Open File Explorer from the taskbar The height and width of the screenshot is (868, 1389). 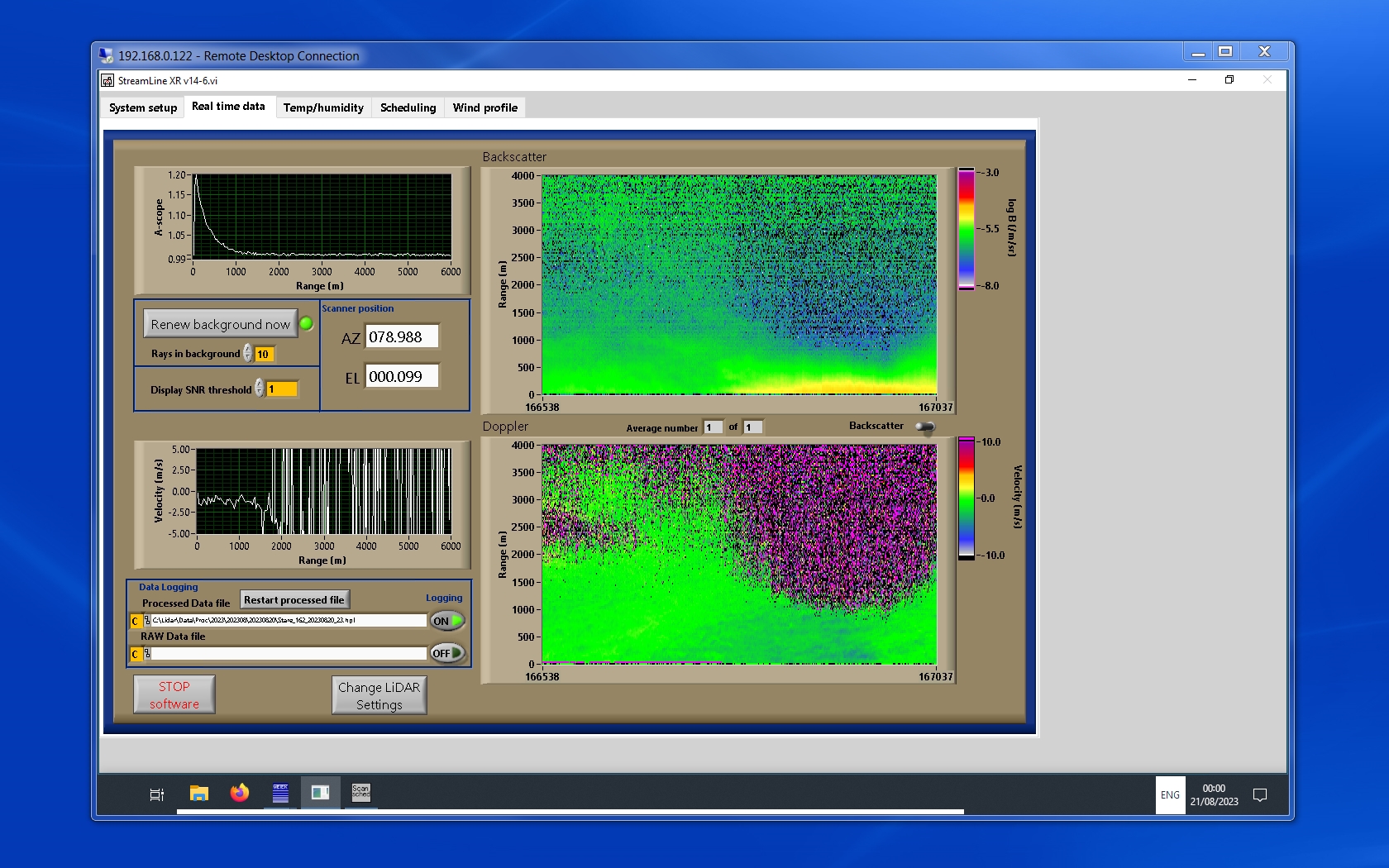[x=198, y=794]
